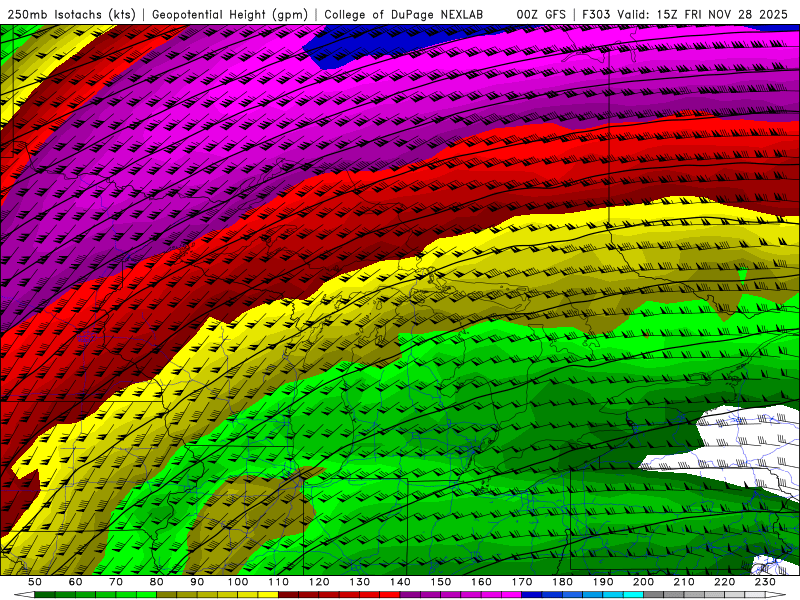Click the 130 value on the color scale
This screenshot has width=800, height=600.
pyautogui.click(x=359, y=582)
